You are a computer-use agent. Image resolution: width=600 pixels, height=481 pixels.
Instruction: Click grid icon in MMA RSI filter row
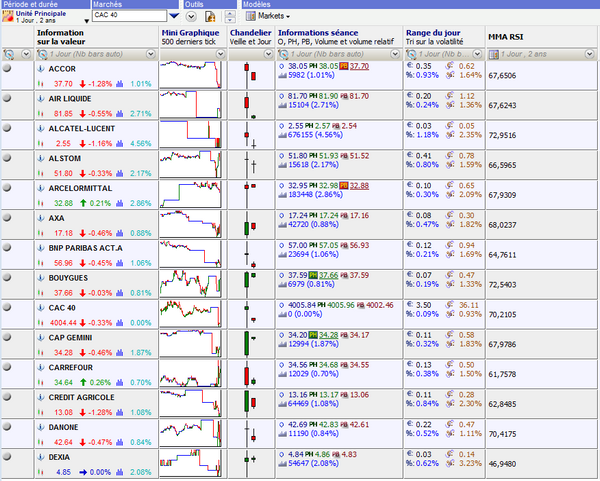pos(494,54)
